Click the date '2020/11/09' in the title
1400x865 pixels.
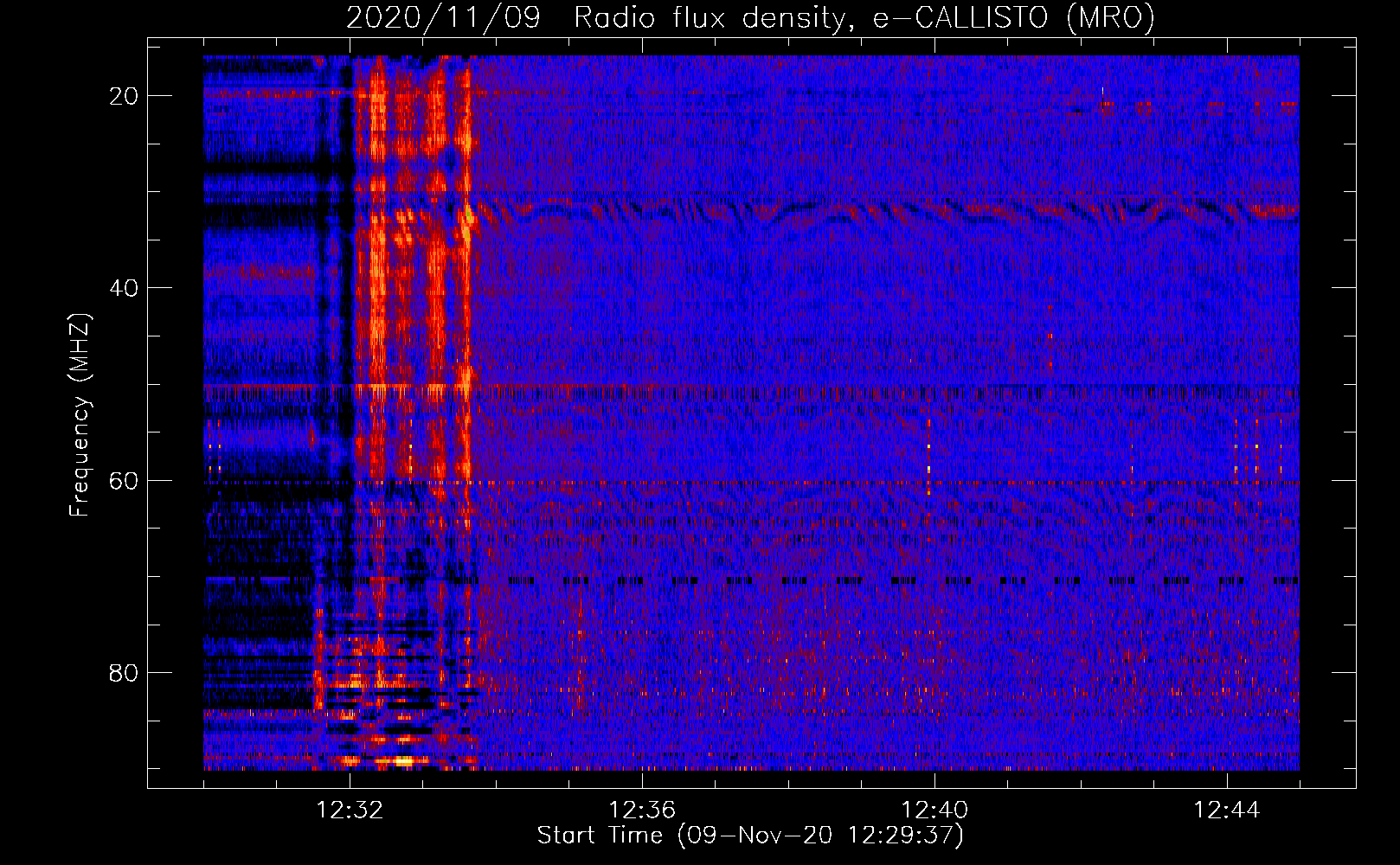pyautogui.click(x=444, y=17)
